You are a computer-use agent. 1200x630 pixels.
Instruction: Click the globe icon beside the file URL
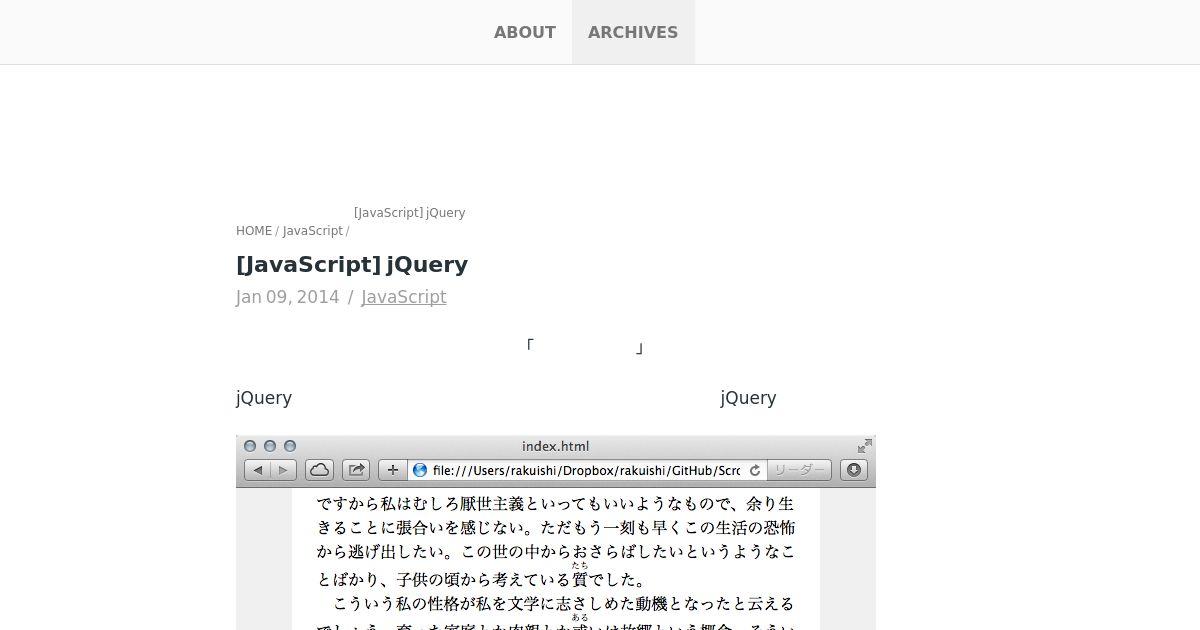pos(420,470)
